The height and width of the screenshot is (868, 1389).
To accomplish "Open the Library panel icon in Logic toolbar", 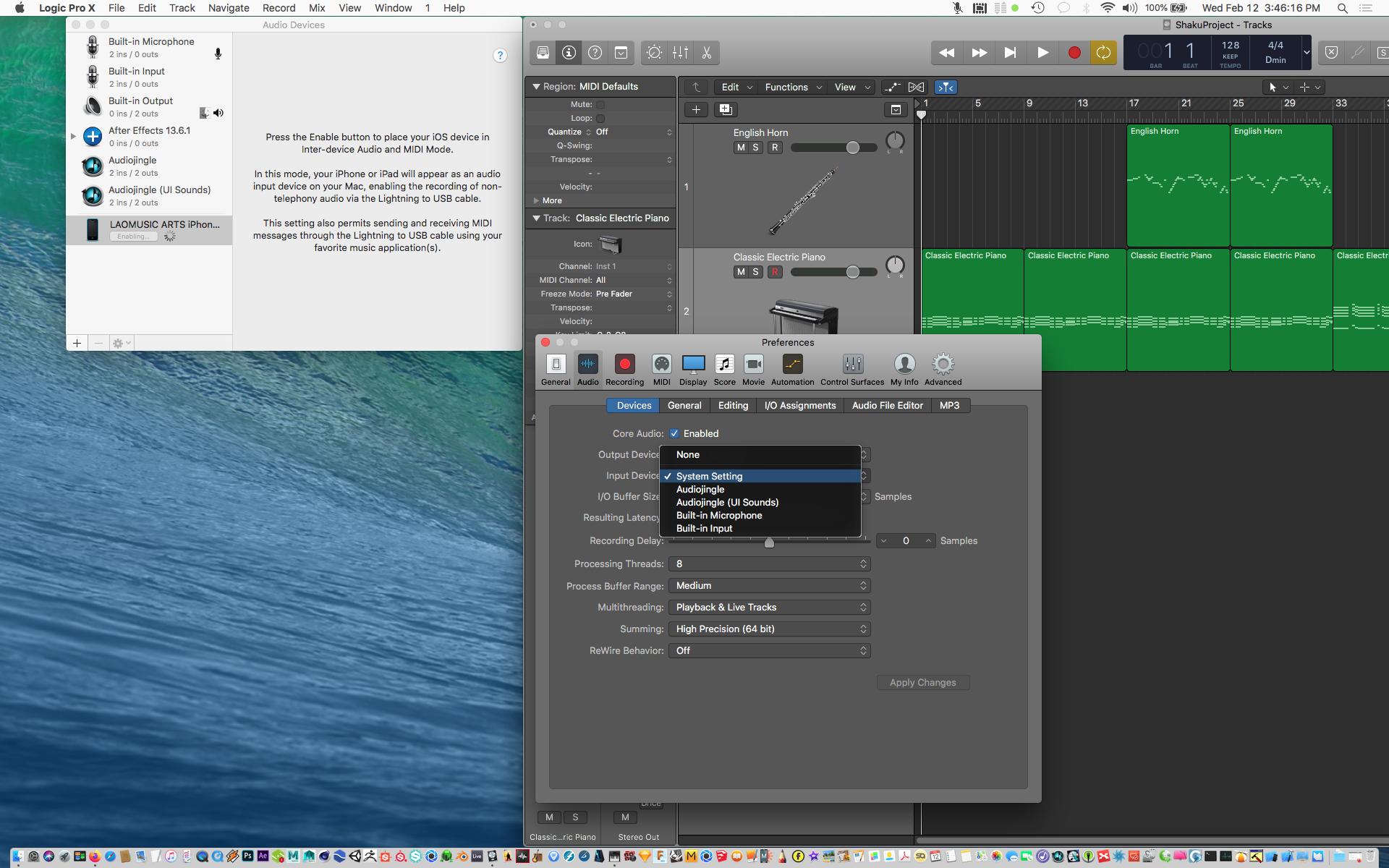I will click(543, 52).
